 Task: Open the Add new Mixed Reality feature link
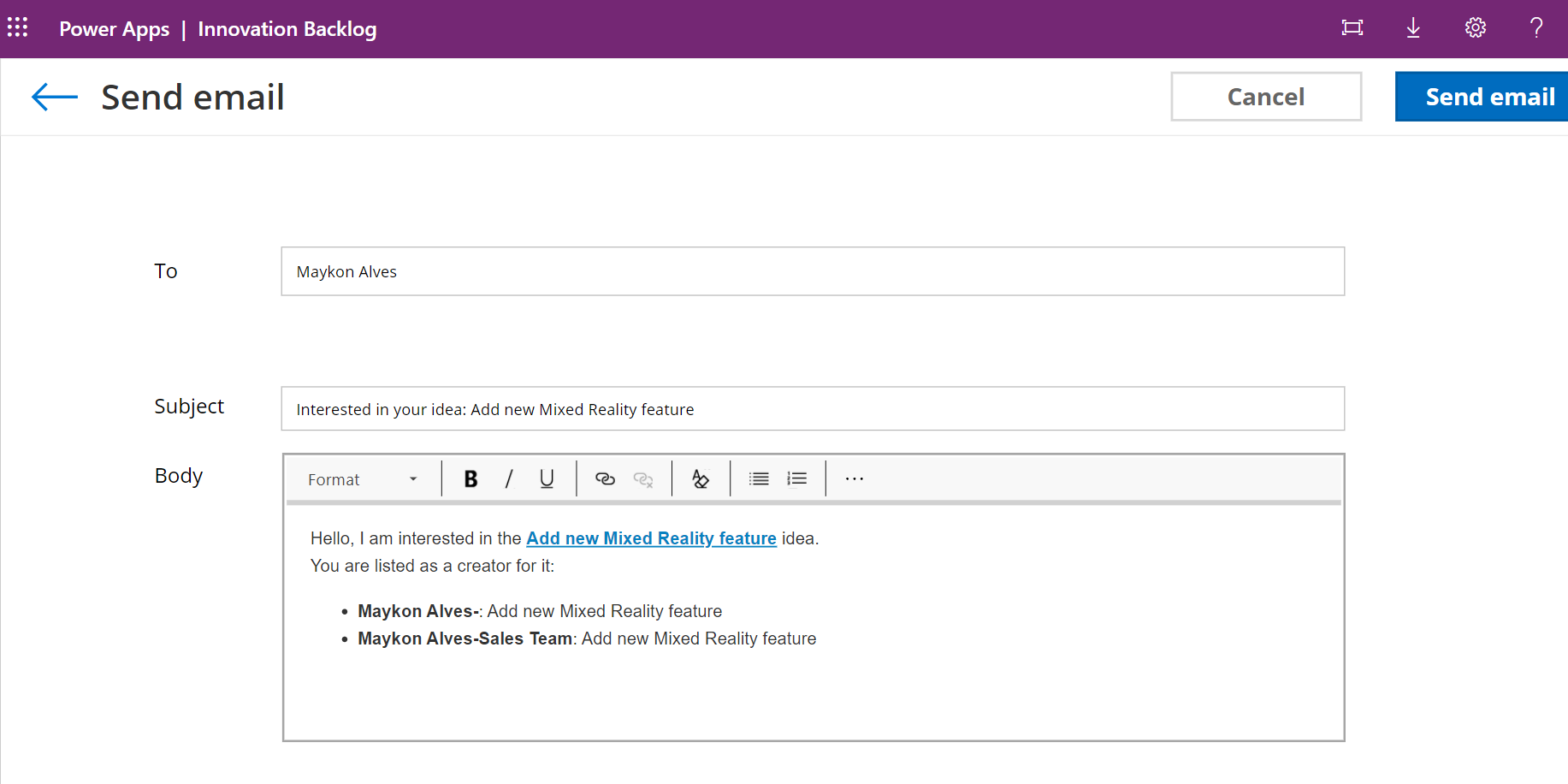[x=651, y=538]
